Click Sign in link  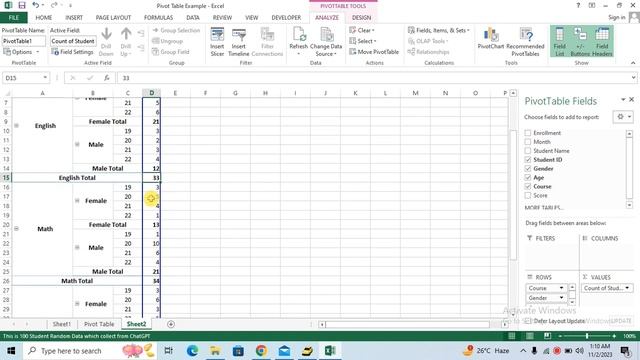click(x=616, y=17)
